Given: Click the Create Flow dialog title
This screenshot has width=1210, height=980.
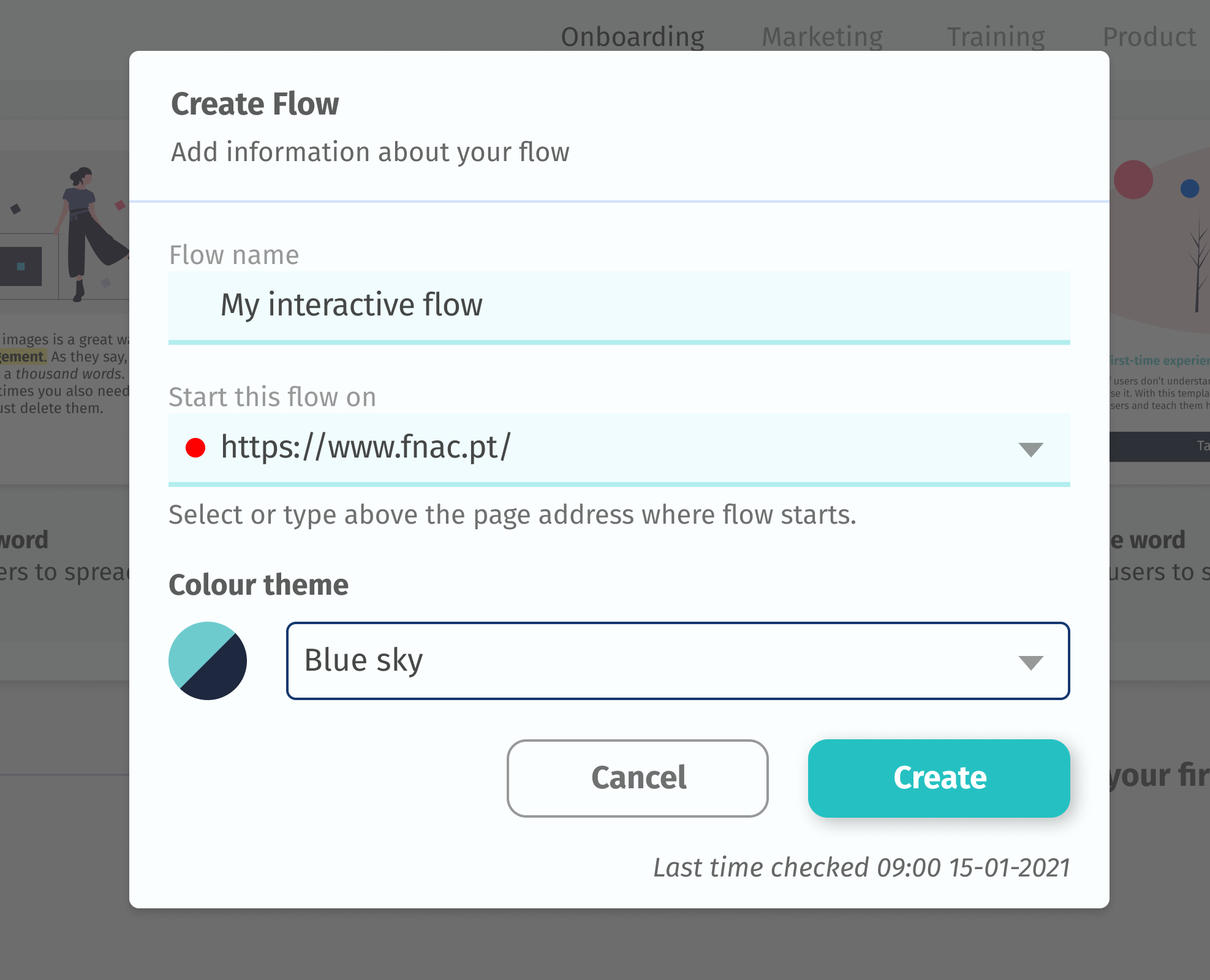Looking at the screenshot, I should (255, 104).
